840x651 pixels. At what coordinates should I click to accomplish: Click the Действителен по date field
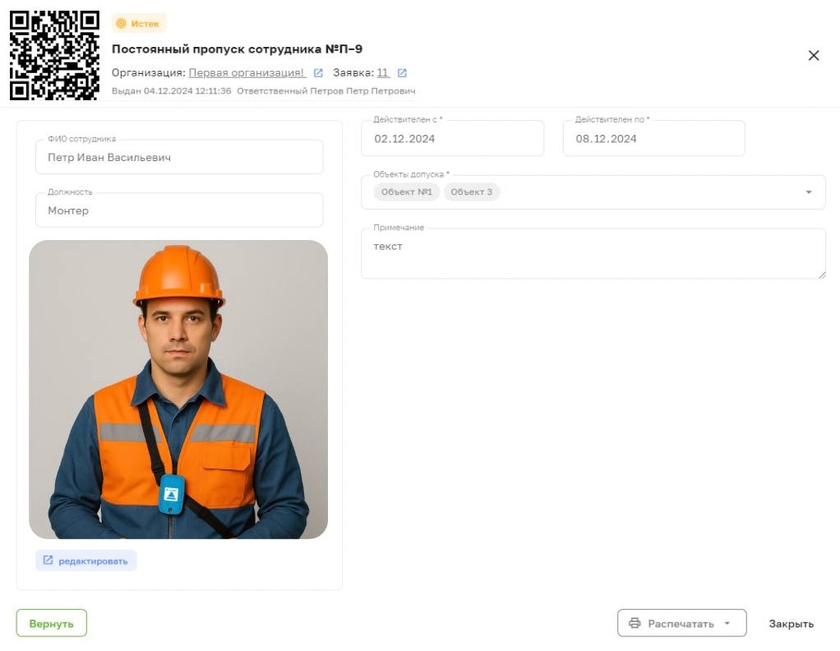tap(653, 139)
